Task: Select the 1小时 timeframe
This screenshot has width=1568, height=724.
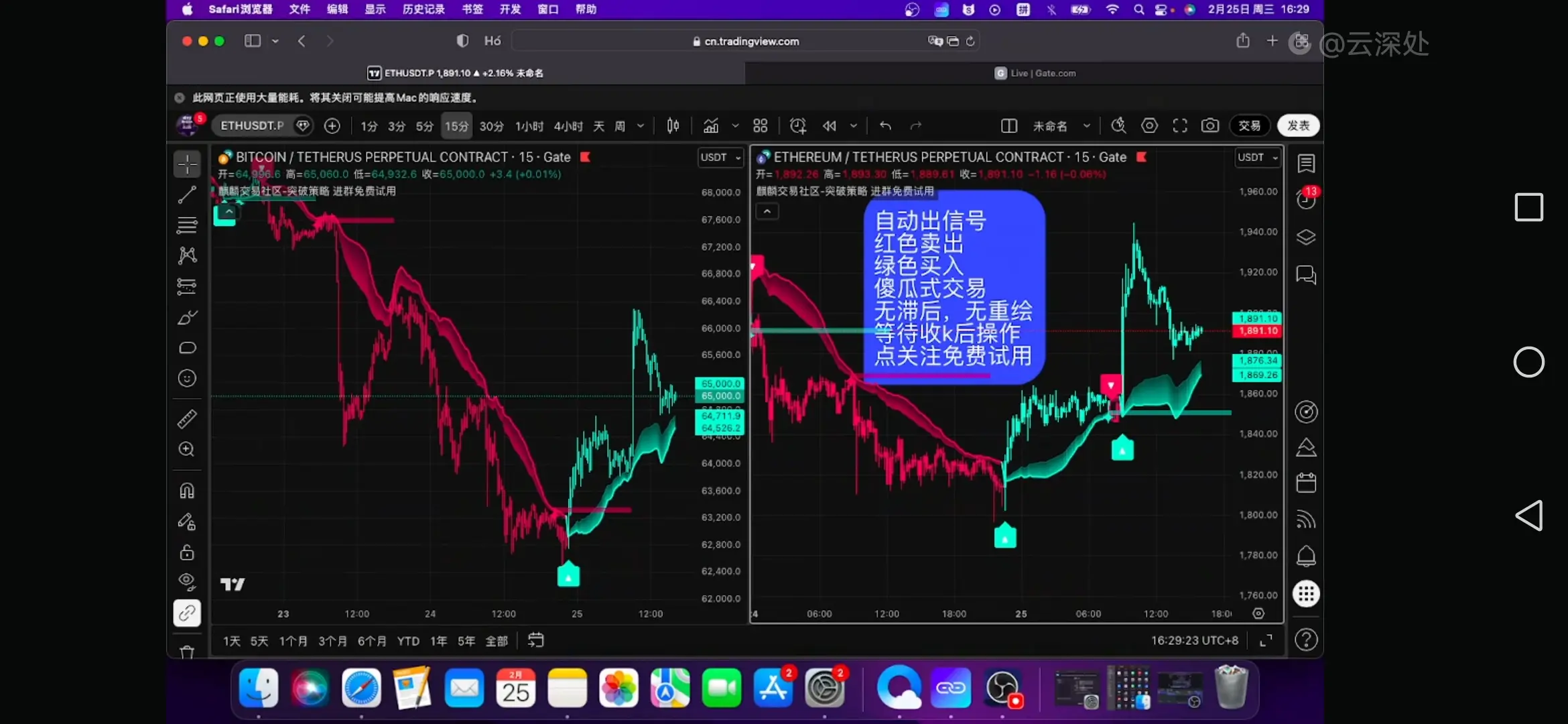Action: pos(529,126)
